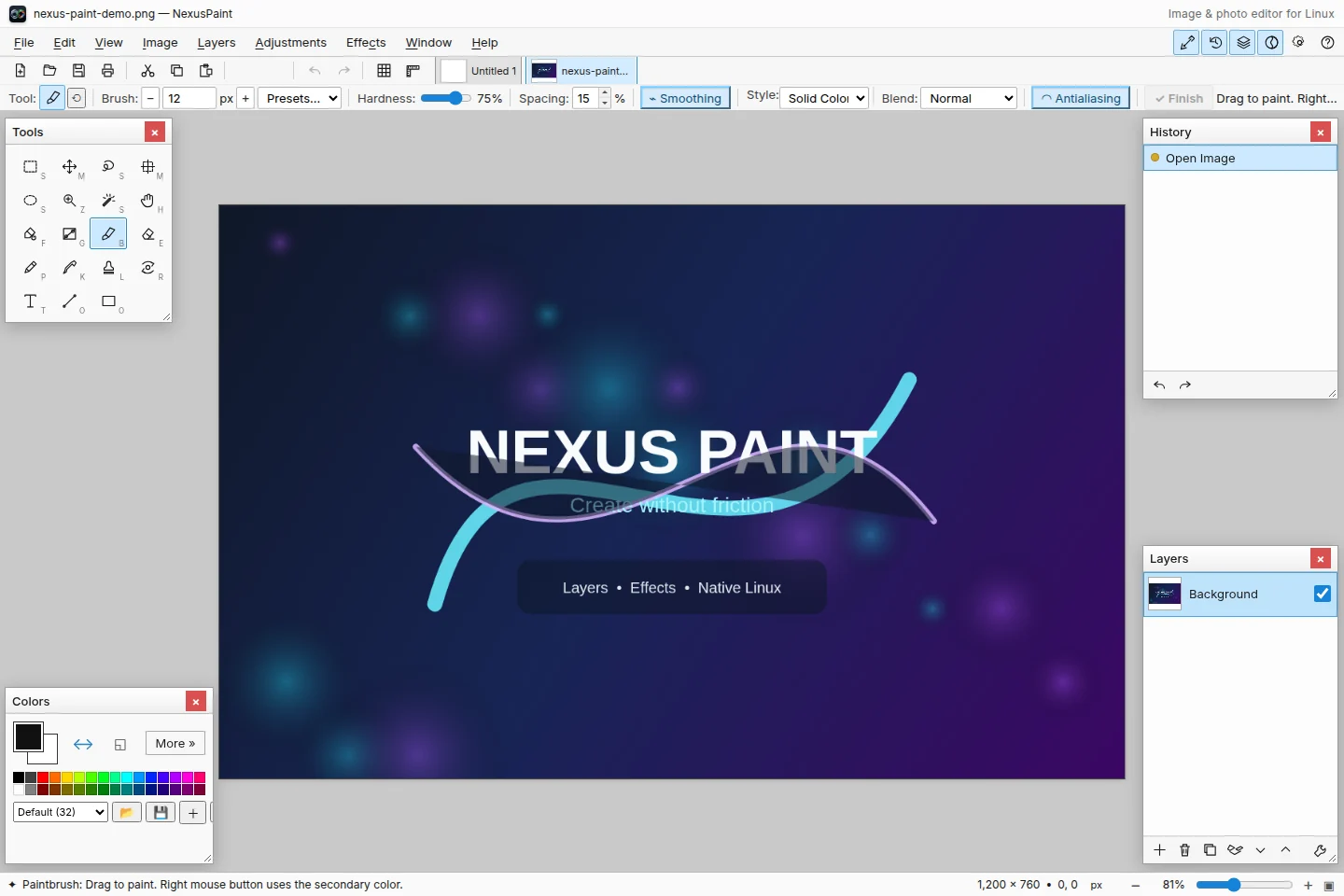Select the Gradient tool

pos(70,234)
